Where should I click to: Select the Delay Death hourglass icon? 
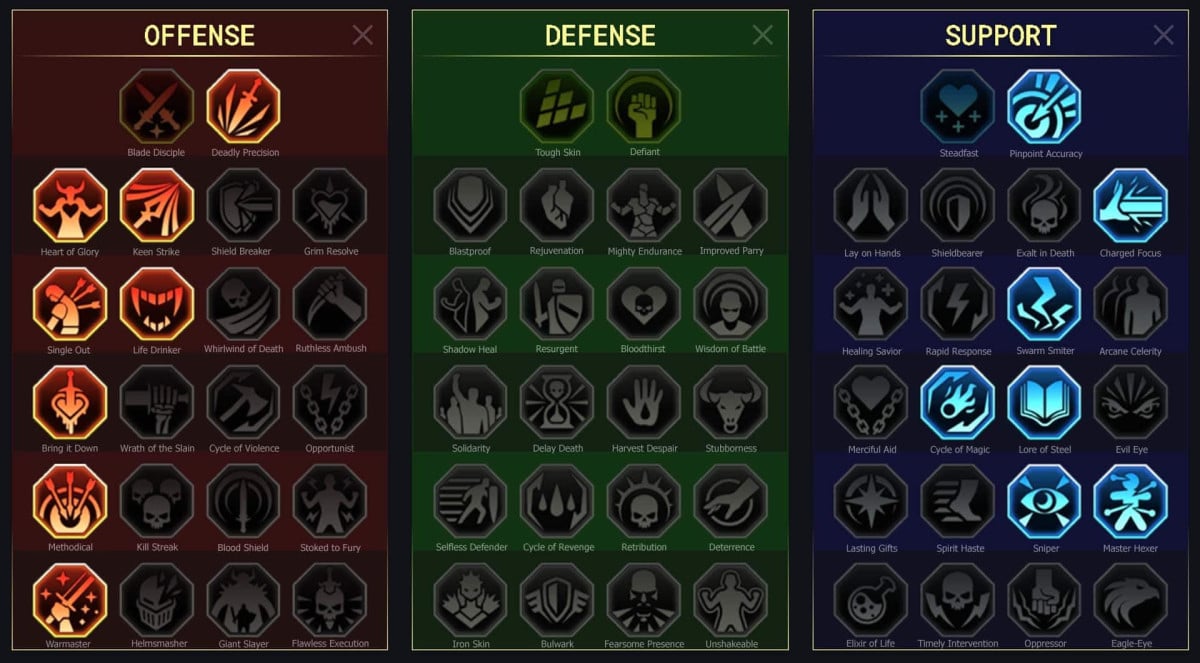pos(557,402)
